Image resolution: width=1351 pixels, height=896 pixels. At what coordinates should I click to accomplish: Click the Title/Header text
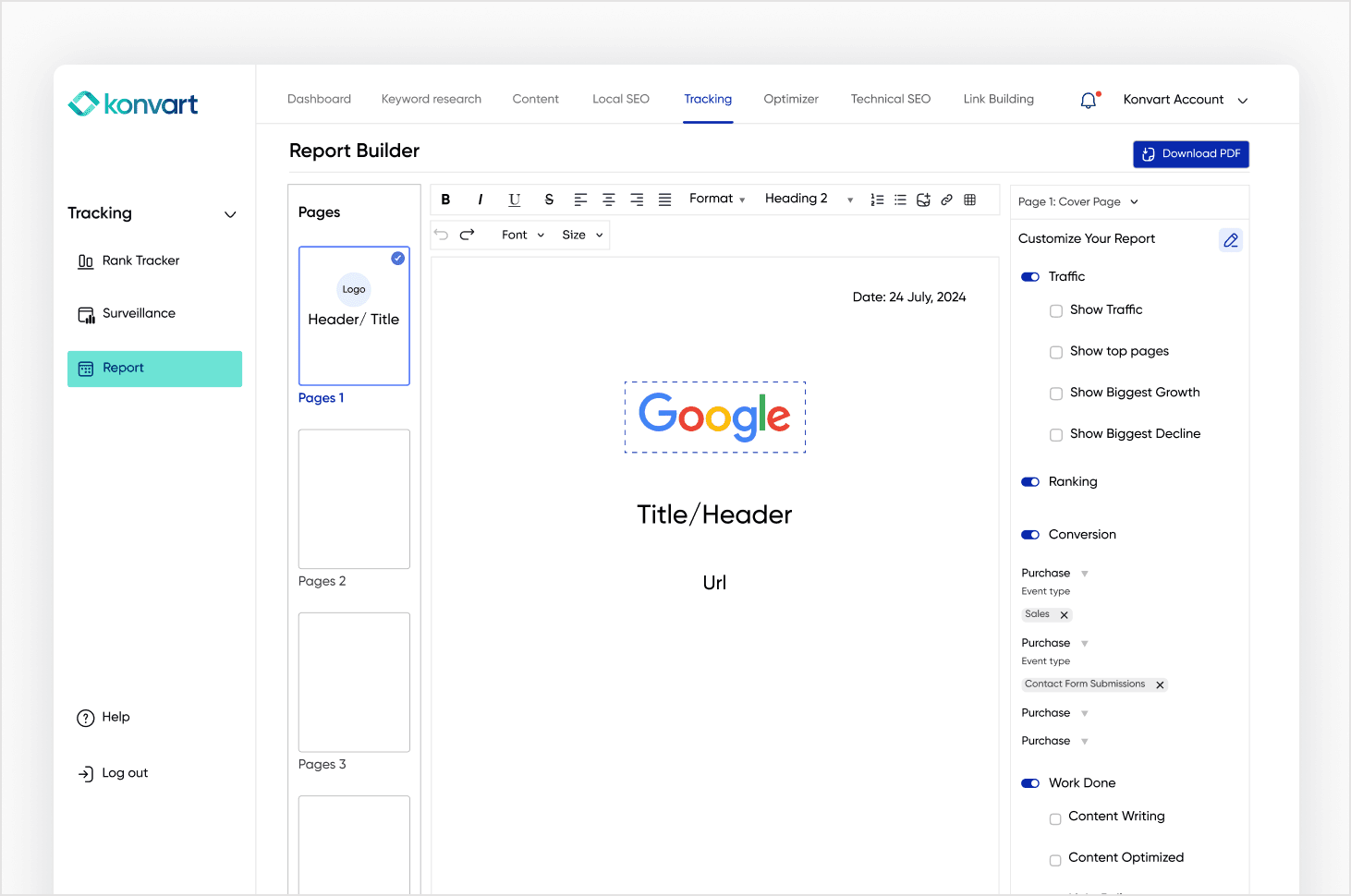click(x=714, y=515)
